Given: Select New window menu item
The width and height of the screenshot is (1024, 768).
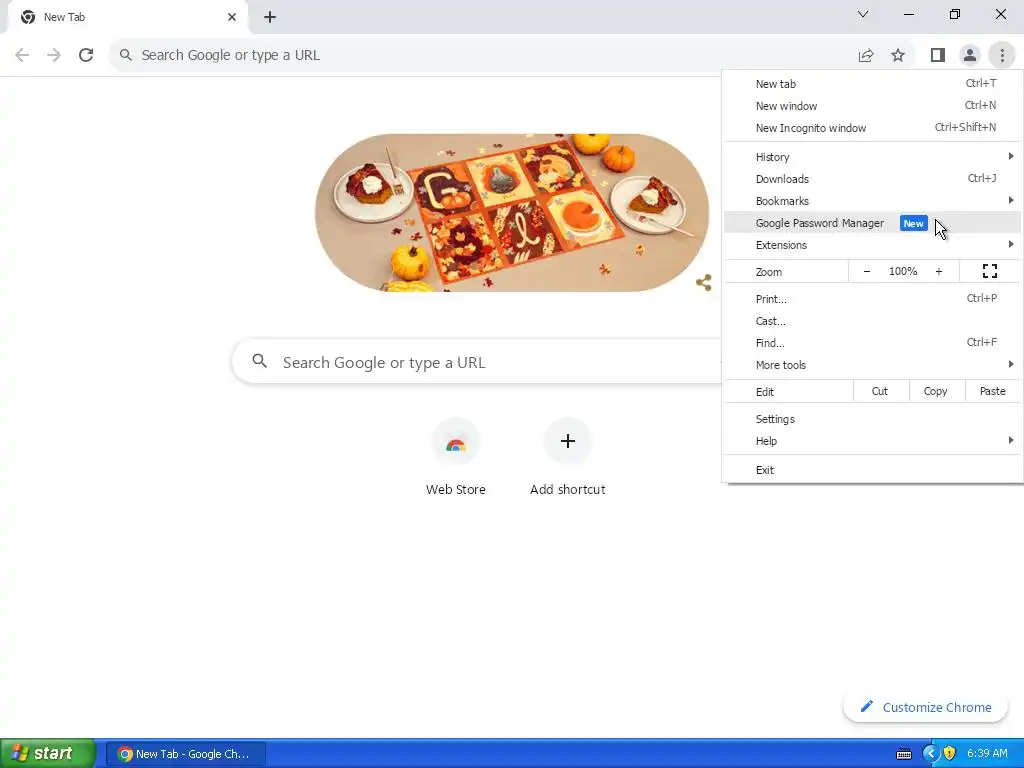Looking at the screenshot, I should 872,106.
